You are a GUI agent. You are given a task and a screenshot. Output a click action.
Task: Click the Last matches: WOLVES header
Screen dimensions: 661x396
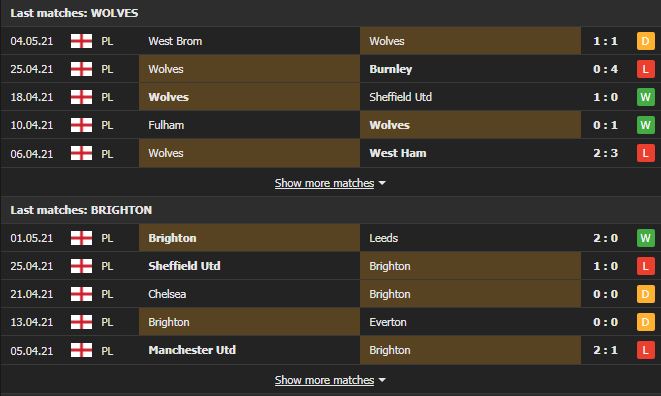pos(74,13)
